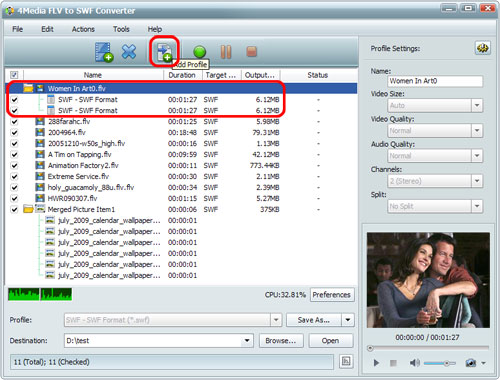Uncheck the first SWF - SWF Format profile row
This screenshot has width=500, height=380.
point(14,99)
